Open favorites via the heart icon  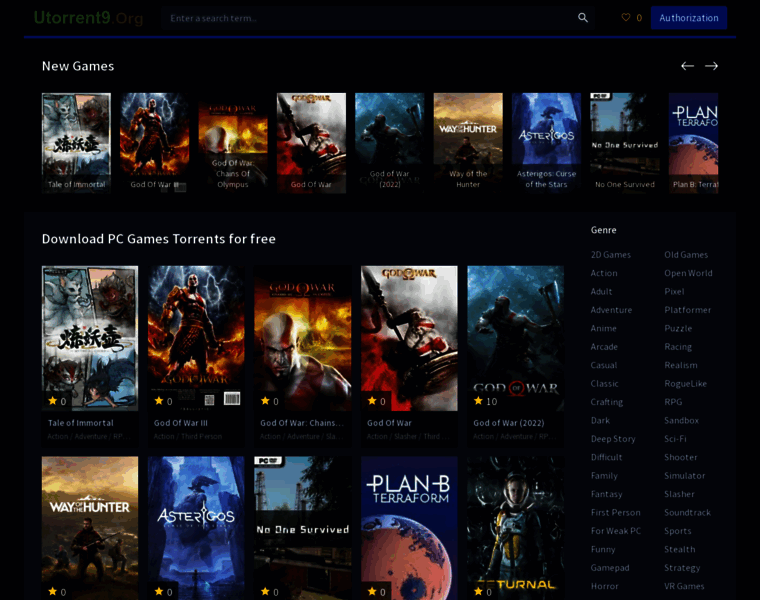click(x=626, y=17)
